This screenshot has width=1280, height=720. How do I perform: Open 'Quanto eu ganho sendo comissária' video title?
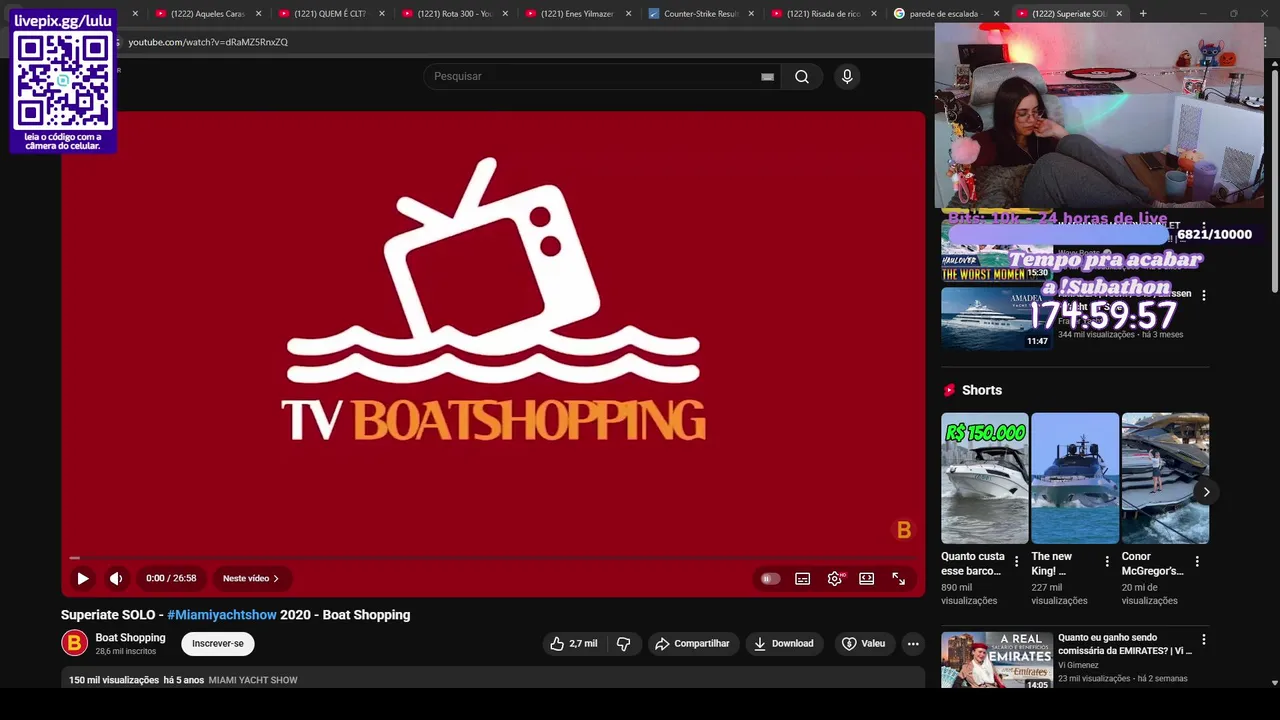[x=1125, y=644]
